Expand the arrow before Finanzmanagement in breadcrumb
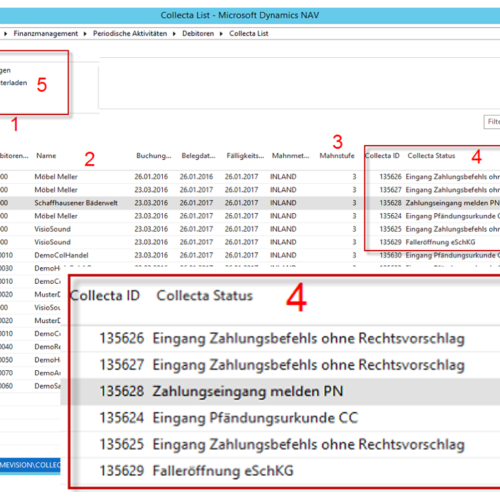The height and width of the screenshot is (500, 500). click(x=5, y=34)
